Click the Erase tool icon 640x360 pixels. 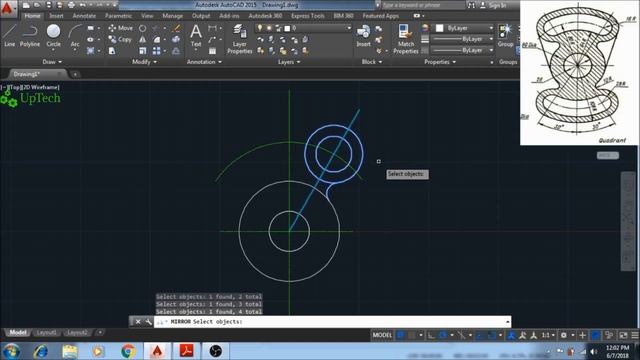tap(176, 28)
